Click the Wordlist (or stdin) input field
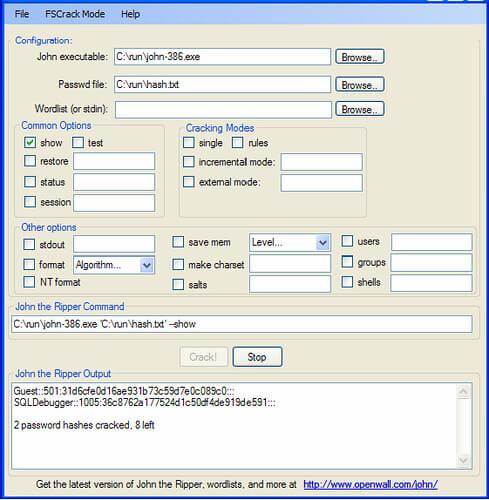Screen dimensions: 489x500 (223, 110)
